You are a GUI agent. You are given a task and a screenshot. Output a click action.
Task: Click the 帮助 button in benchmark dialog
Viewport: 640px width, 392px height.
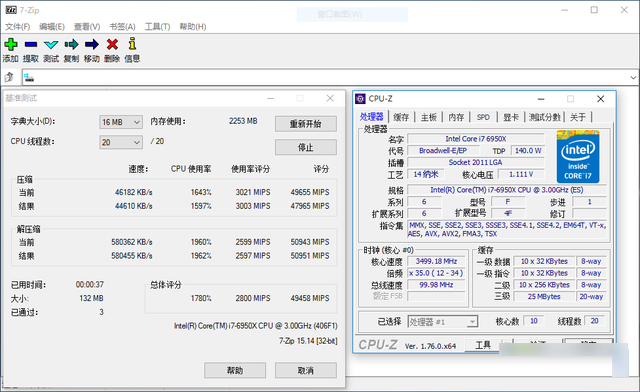(x=235, y=370)
